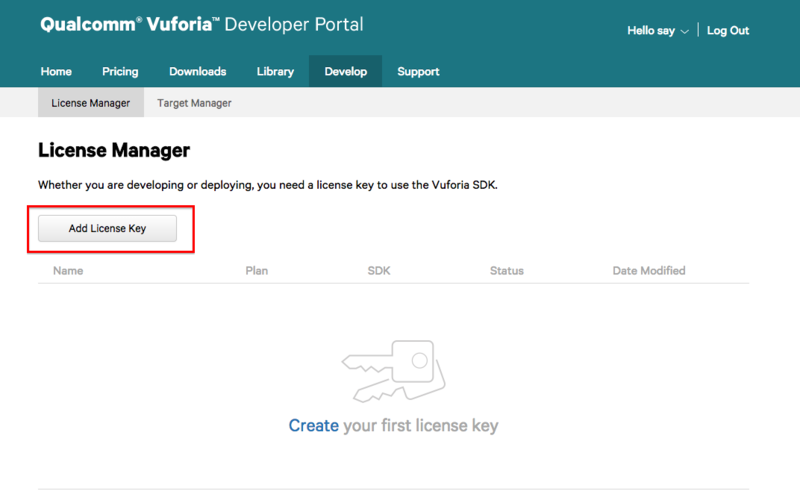Select the Develop menu item
800x491 pixels.
point(345,71)
